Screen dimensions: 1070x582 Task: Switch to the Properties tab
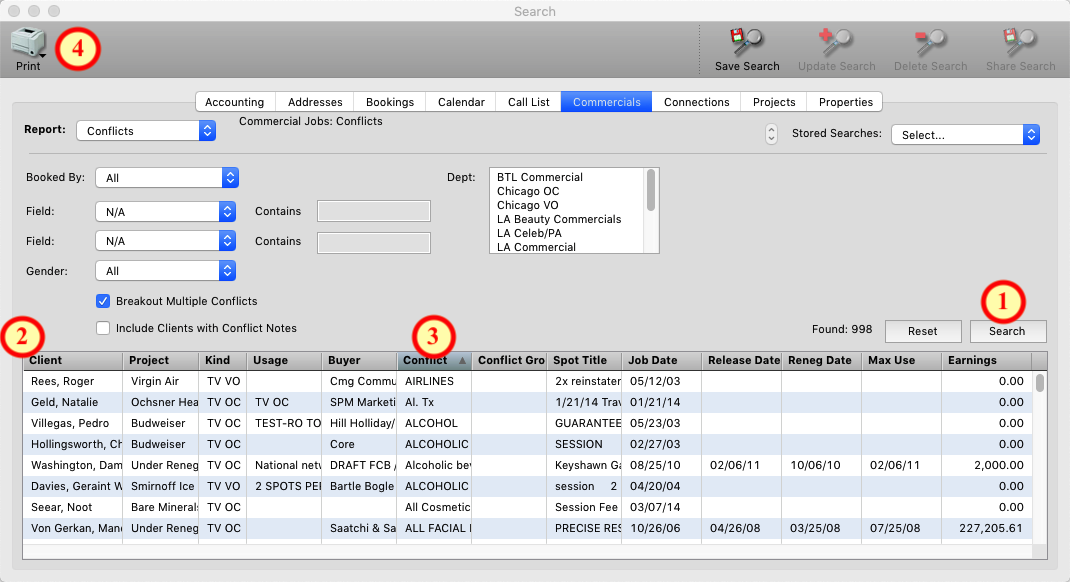click(x=845, y=102)
